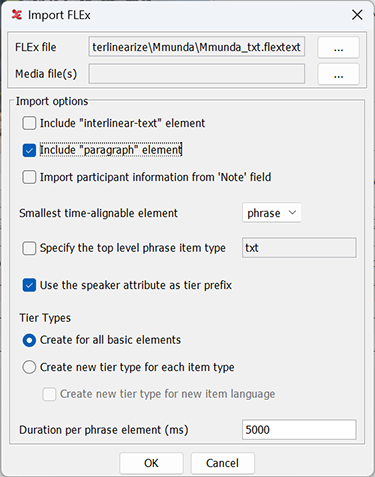Click the Media file(s) text field

click(x=197, y=74)
